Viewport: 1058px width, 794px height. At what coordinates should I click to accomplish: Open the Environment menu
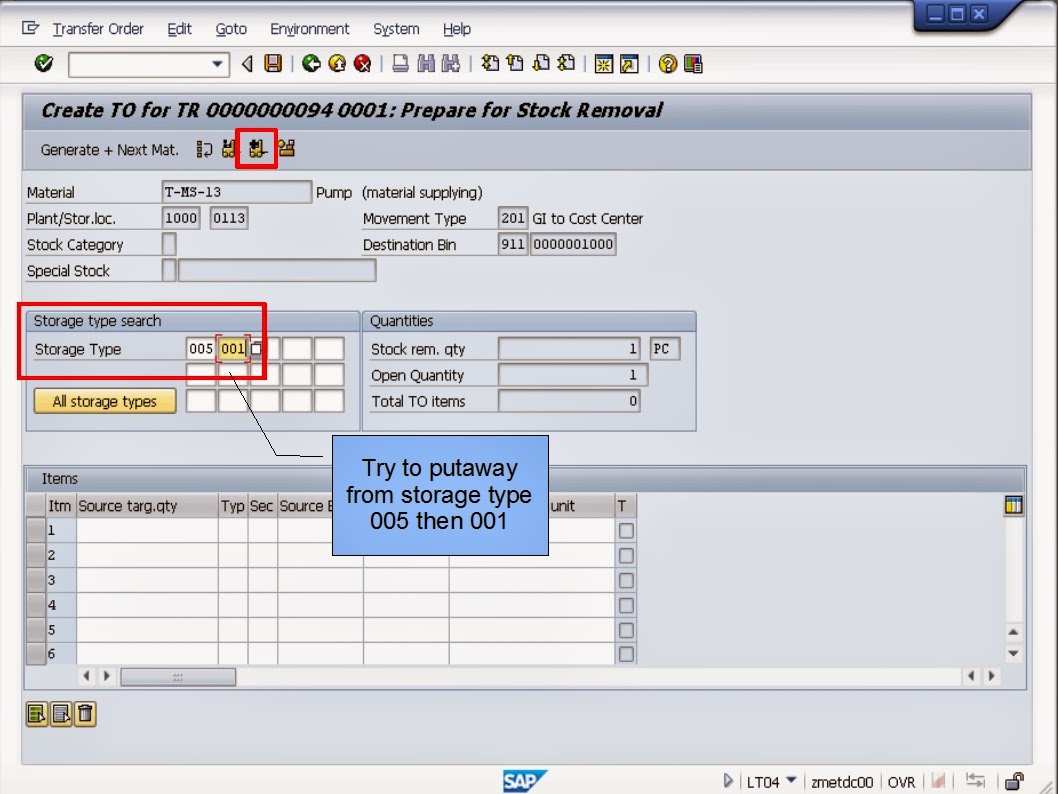tap(310, 29)
